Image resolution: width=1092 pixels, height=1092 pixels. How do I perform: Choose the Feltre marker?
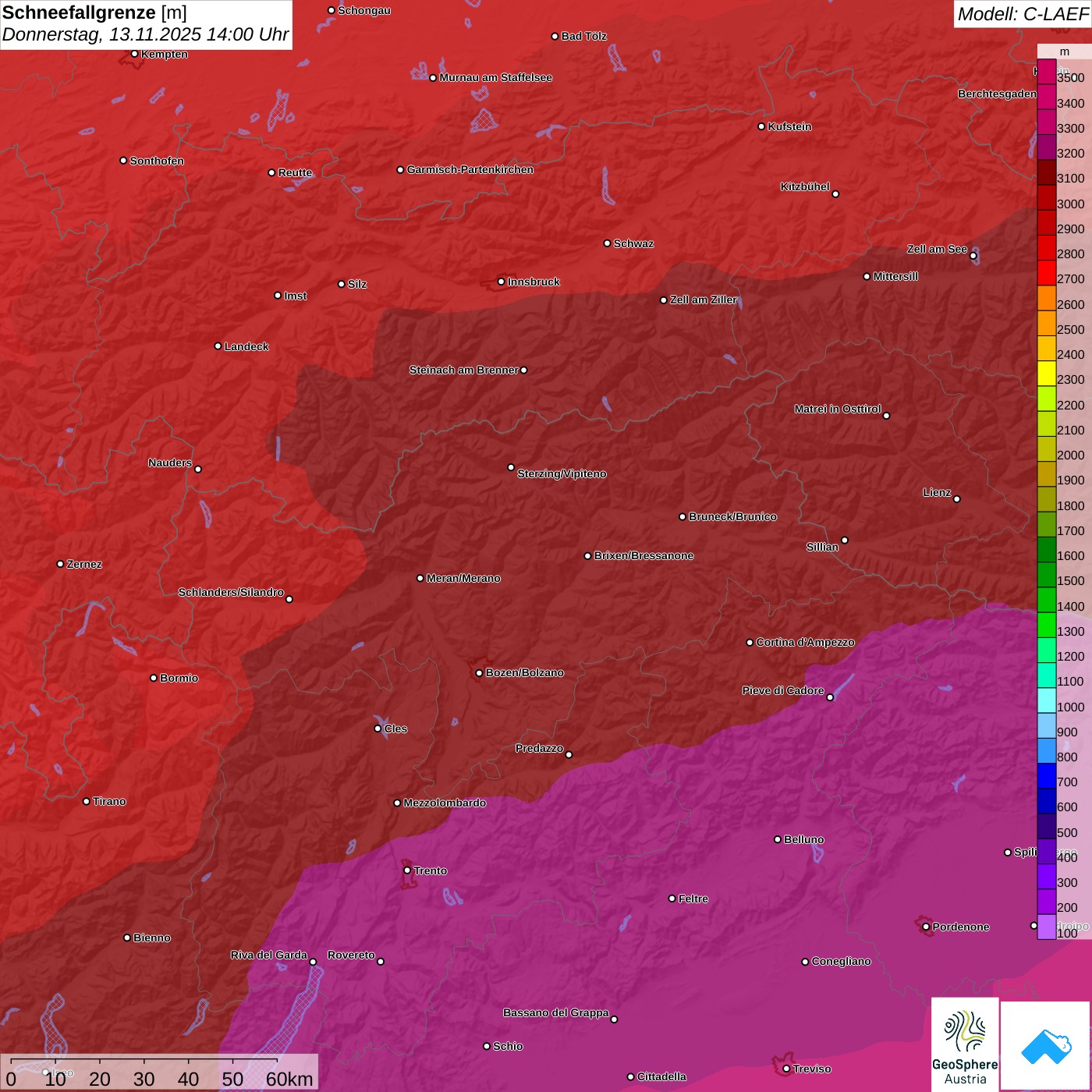(672, 899)
